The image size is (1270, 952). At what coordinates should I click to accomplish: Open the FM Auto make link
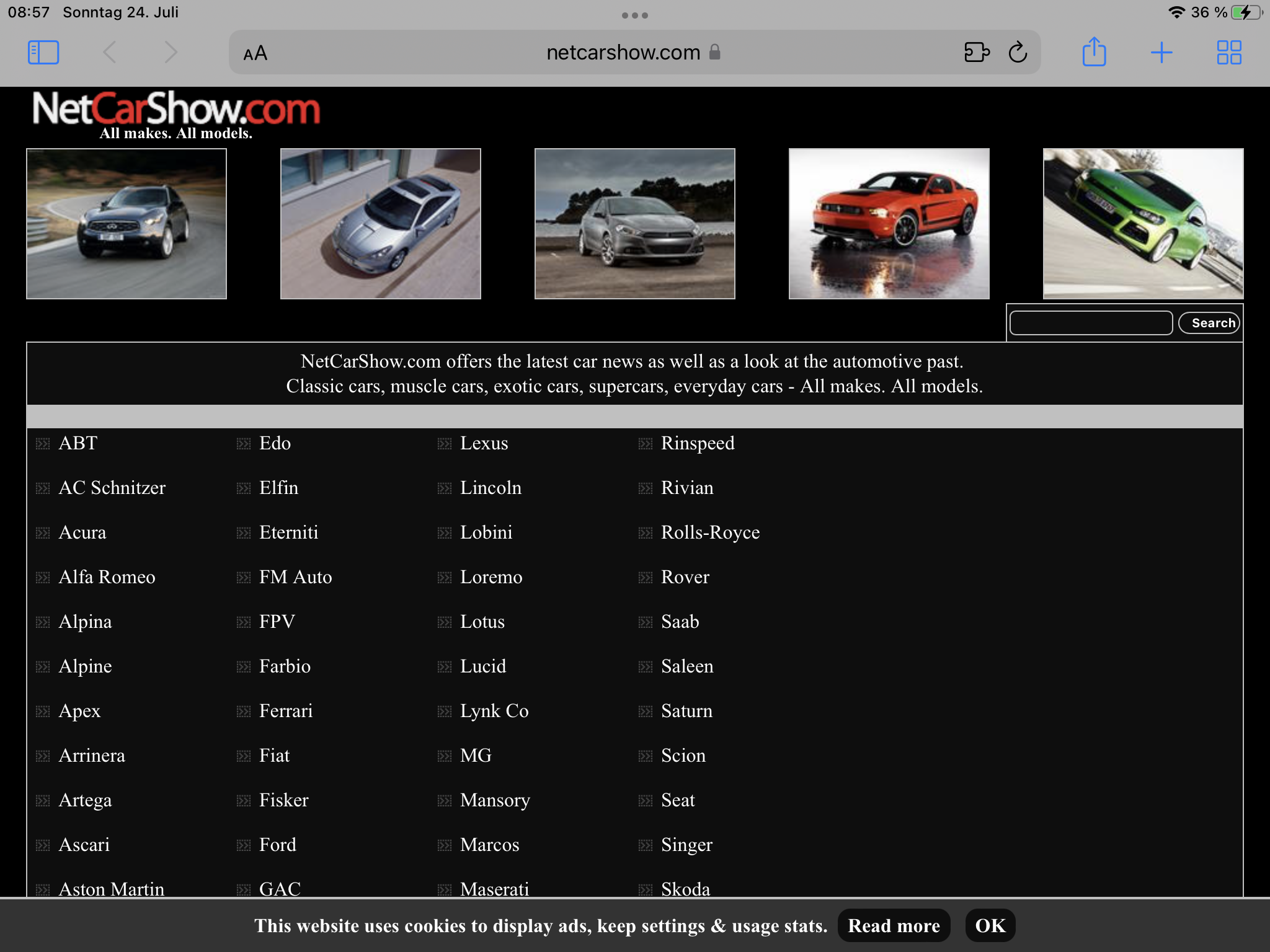pyautogui.click(x=296, y=577)
